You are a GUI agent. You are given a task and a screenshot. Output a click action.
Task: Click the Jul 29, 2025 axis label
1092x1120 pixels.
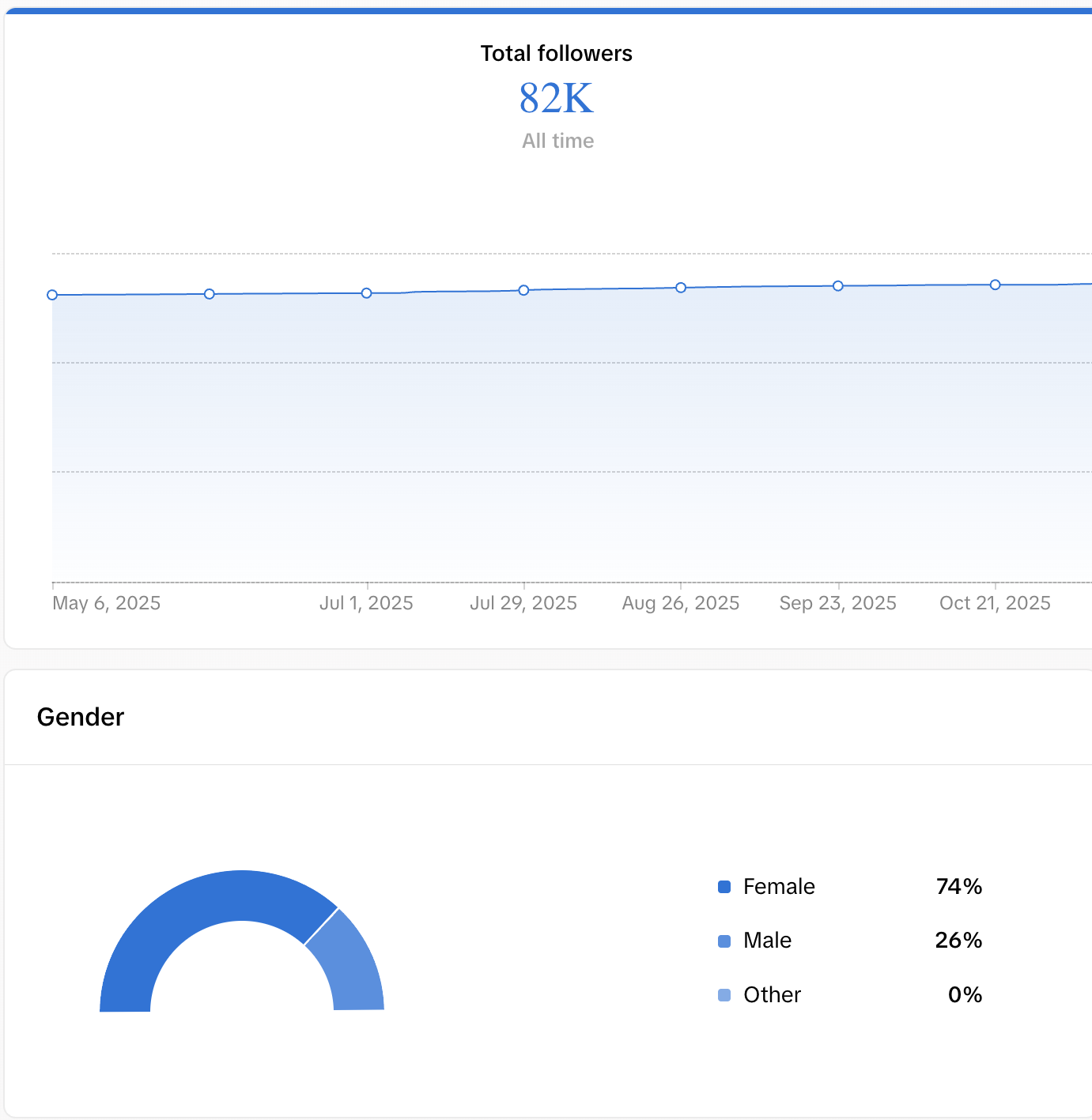coord(523,603)
